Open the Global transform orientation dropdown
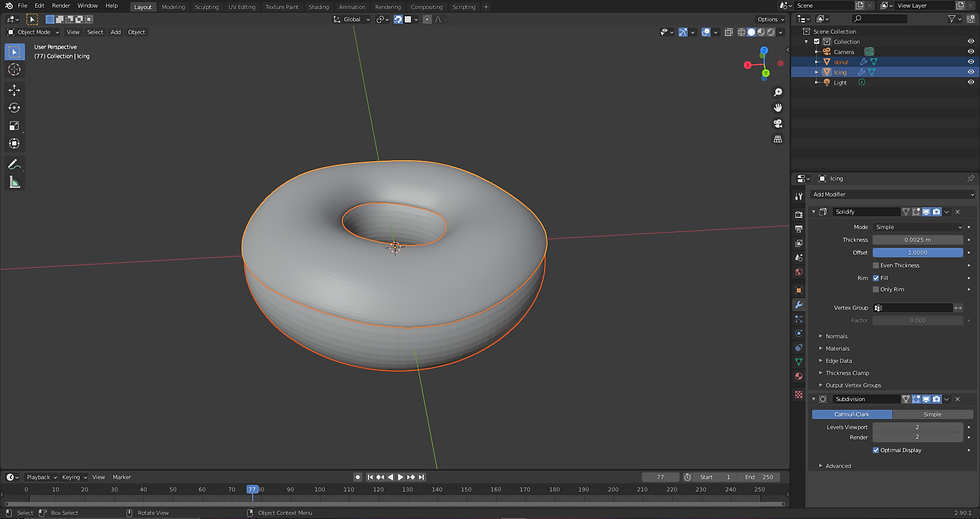 pos(351,19)
